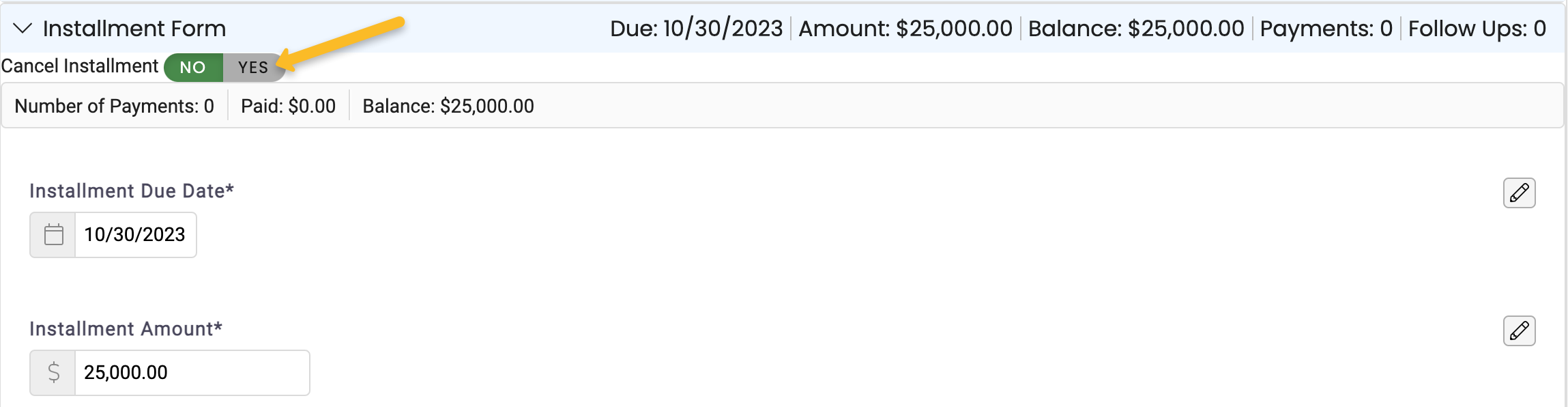Viewport: 1568px width, 407px height.
Task: Focus the 25,000.00 amount input field
Action: [x=192, y=373]
